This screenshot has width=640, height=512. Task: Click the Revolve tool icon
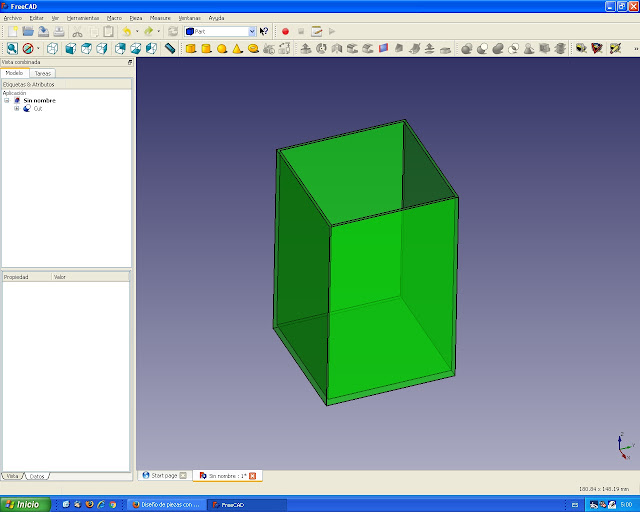click(321, 49)
